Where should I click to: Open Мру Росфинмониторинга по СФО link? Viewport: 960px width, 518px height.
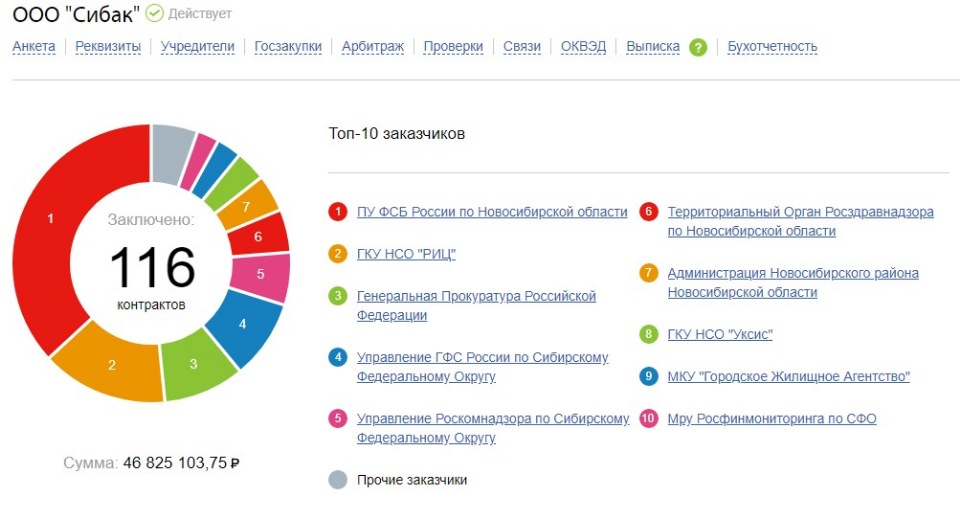pos(771,419)
